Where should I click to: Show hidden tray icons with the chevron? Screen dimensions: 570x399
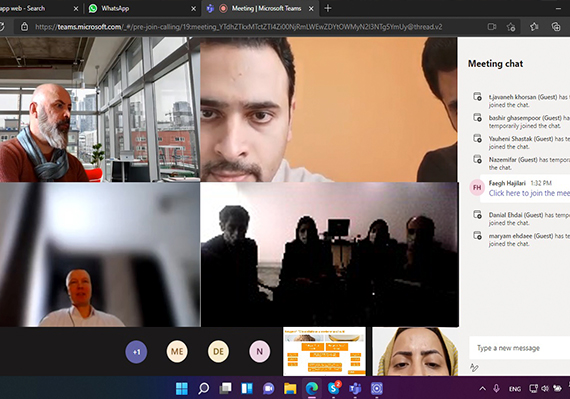click(x=482, y=389)
